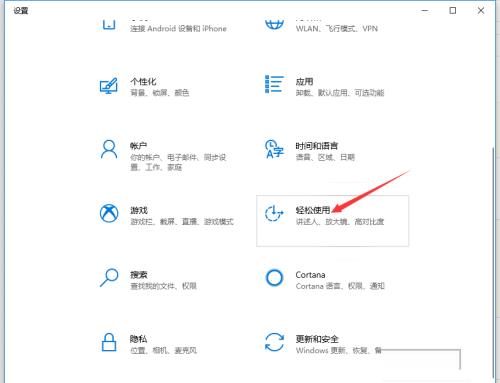
Task: Click the Update and Security arrows icon
Action: 274,342
